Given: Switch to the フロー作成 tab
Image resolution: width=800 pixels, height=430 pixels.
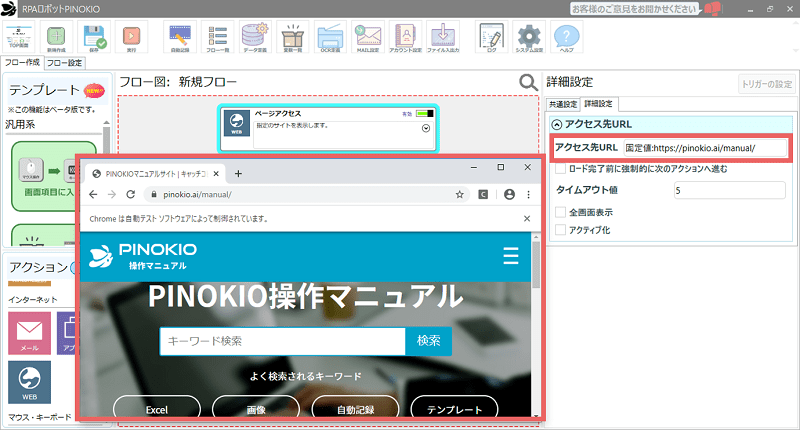Looking at the screenshot, I should click(22, 62).
